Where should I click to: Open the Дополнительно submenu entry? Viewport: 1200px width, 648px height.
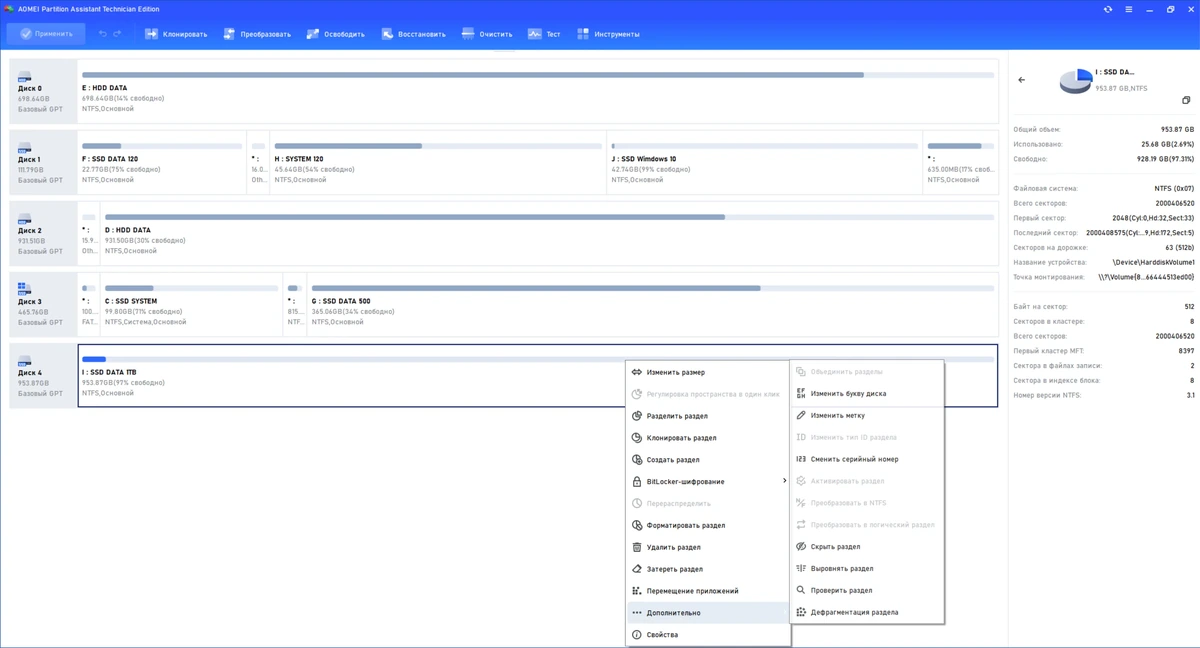click(x=708, y=613)
